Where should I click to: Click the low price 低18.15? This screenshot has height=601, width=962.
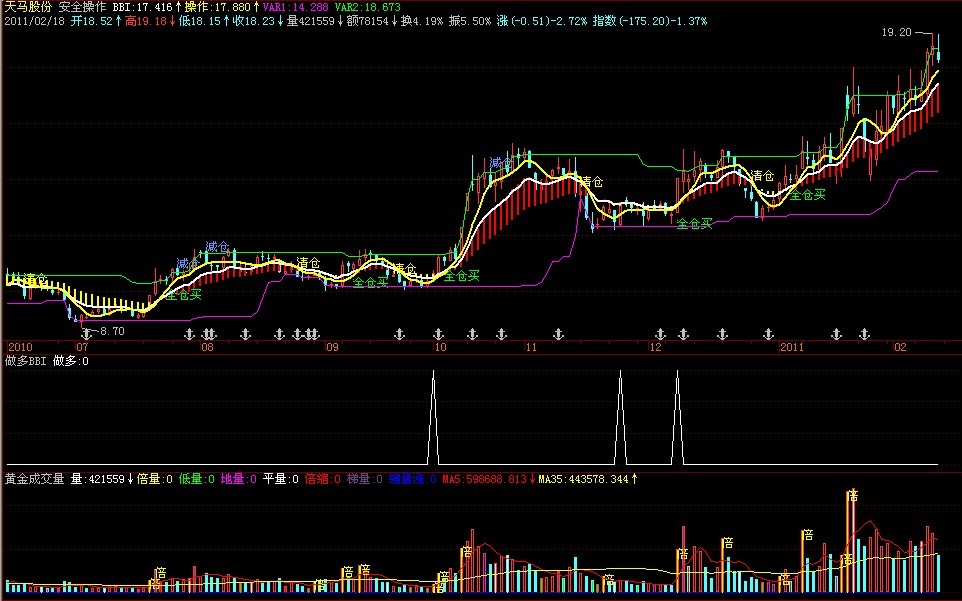point(200,21)
